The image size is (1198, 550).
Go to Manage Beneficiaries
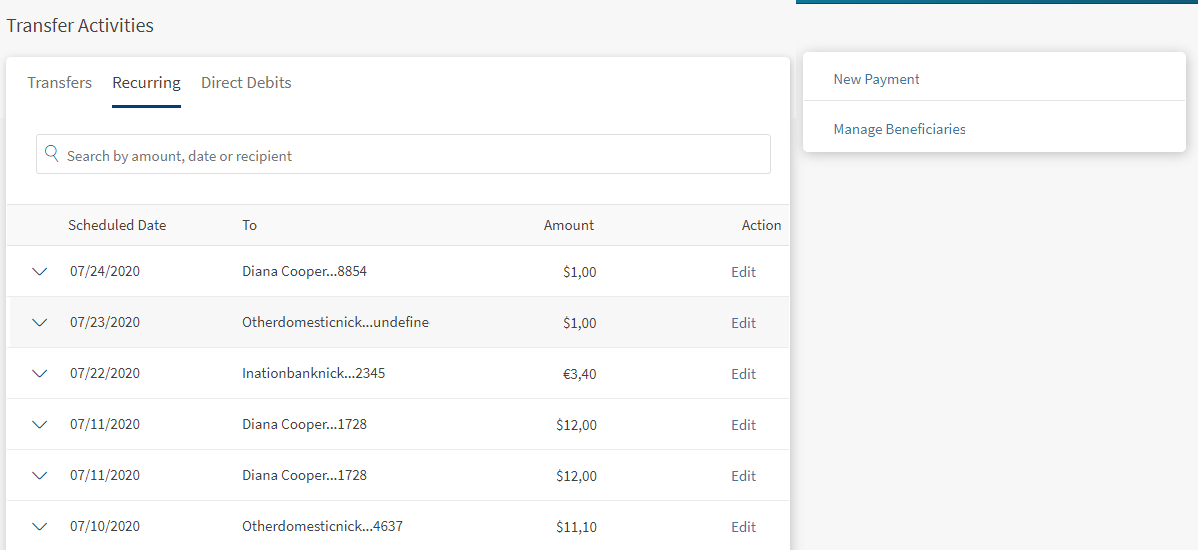click(x=899, y=129)
